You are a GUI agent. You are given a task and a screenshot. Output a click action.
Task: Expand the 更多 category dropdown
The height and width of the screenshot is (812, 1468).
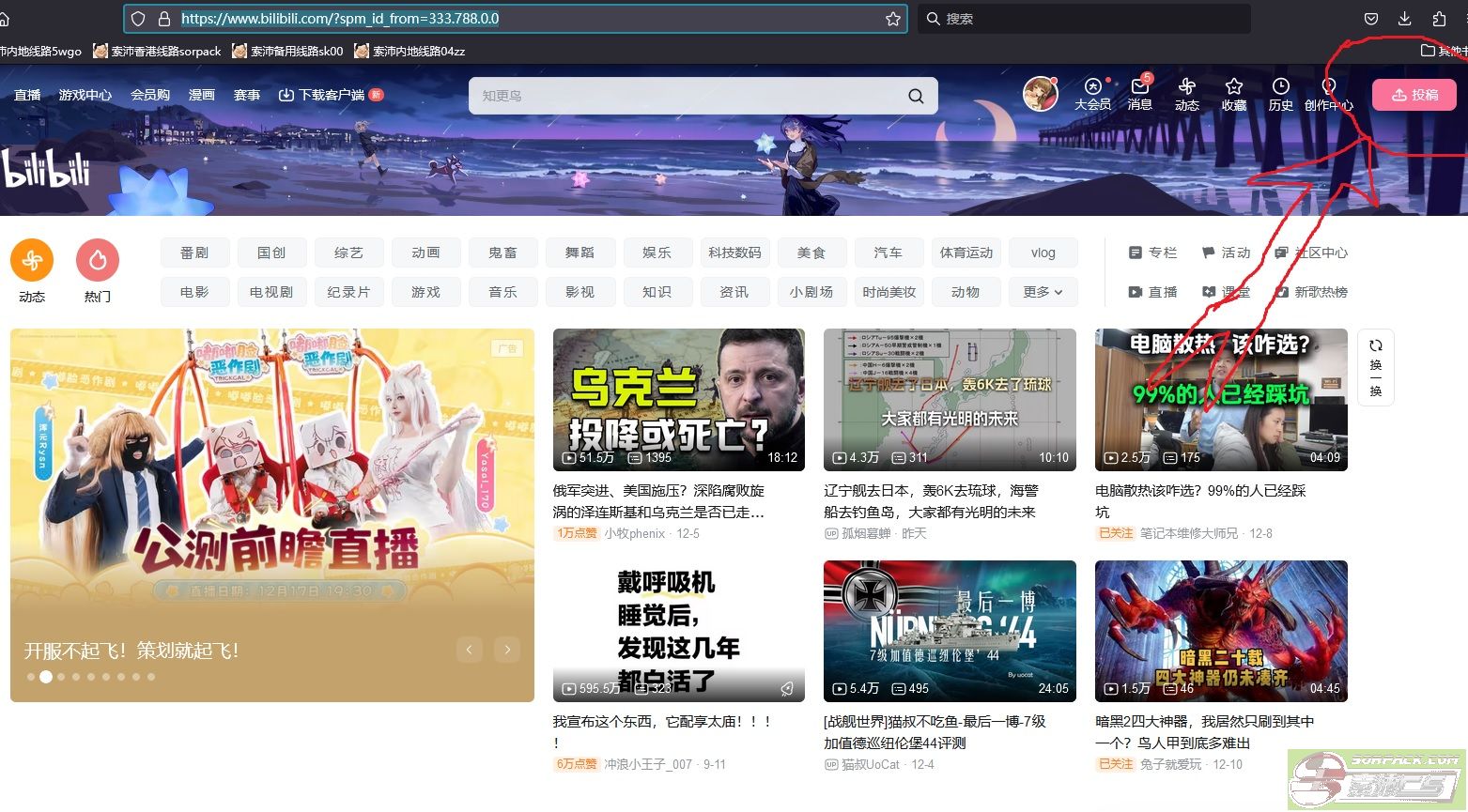click(1043, 292)
